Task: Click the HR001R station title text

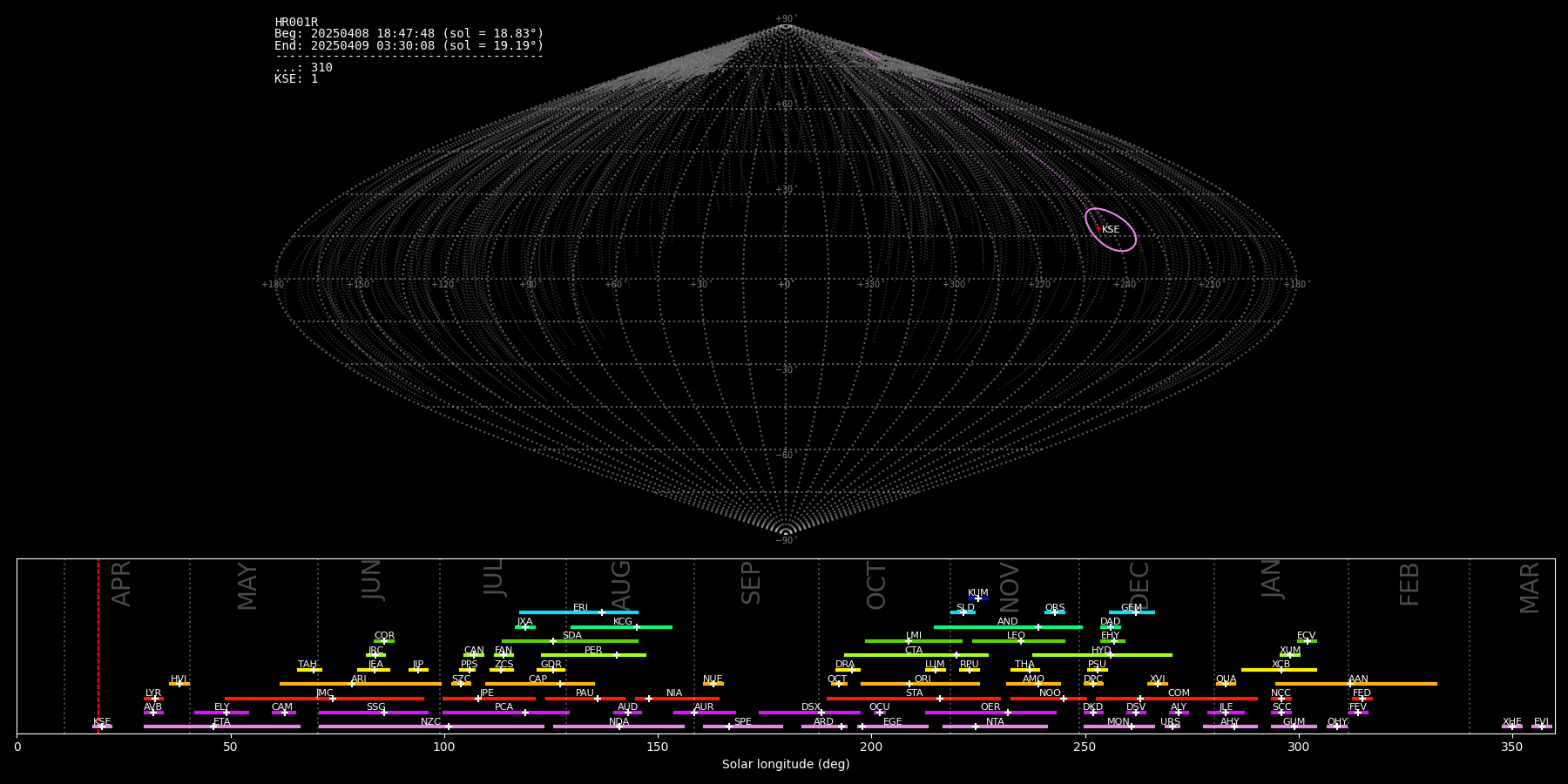Action: pos(296,23)
